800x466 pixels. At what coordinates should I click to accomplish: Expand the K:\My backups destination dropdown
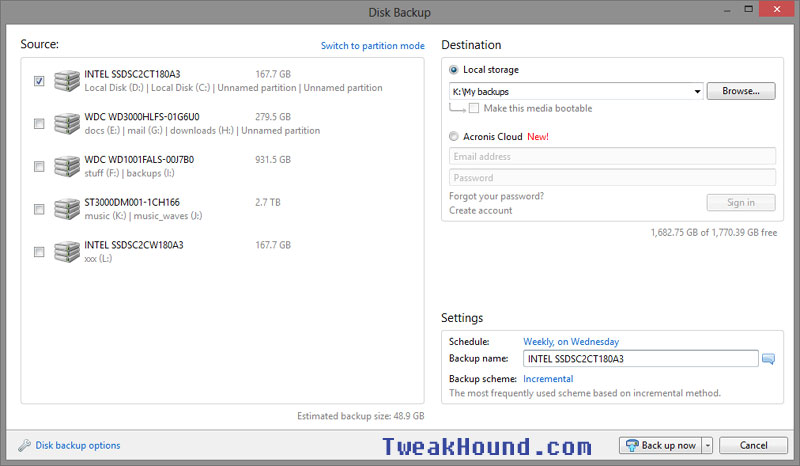click(697, 92)
